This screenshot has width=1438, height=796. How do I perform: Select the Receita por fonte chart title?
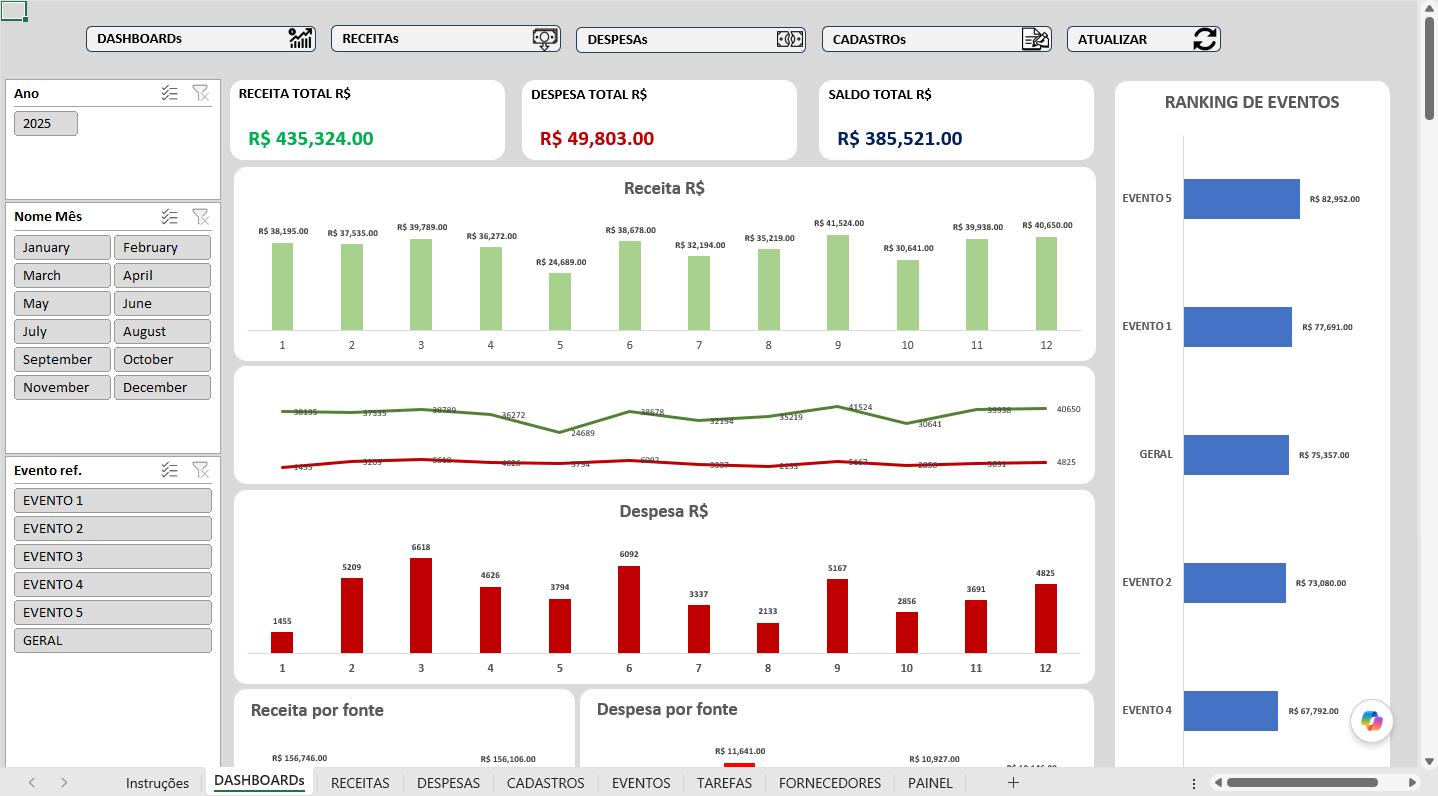click(317, 710)
